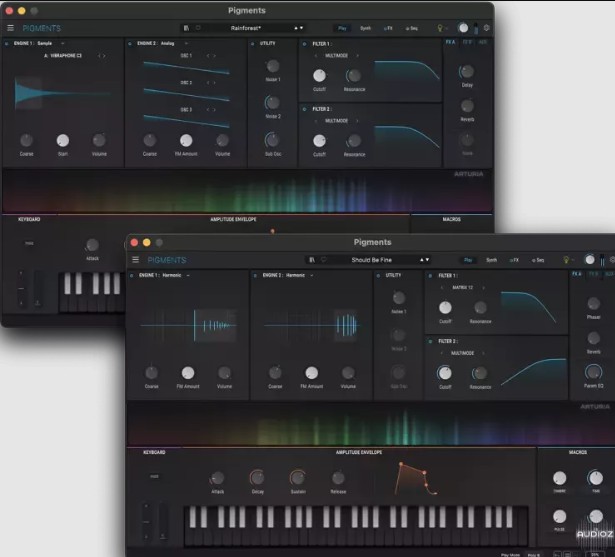This screenshot has height=557, width=615.
Task: Toggle Filter 1 power in Rainforest window
Action: coord(304,44)
